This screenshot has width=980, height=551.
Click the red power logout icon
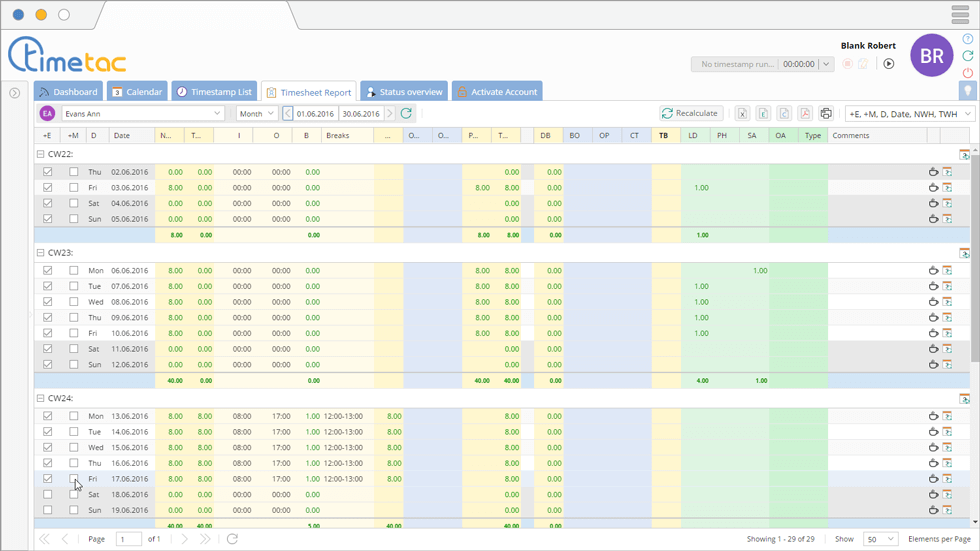point(967,73)
